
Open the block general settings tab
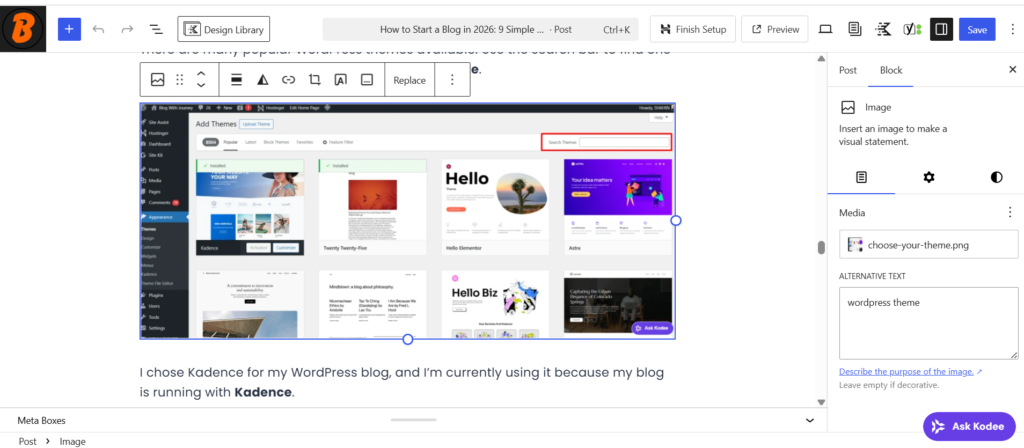click(861, 177)
